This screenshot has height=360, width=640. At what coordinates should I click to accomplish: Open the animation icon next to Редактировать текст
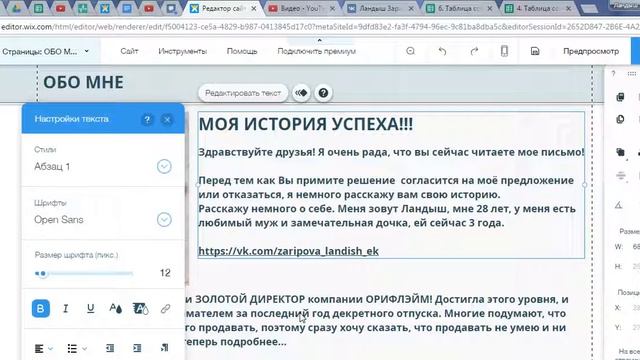[301, 93]
